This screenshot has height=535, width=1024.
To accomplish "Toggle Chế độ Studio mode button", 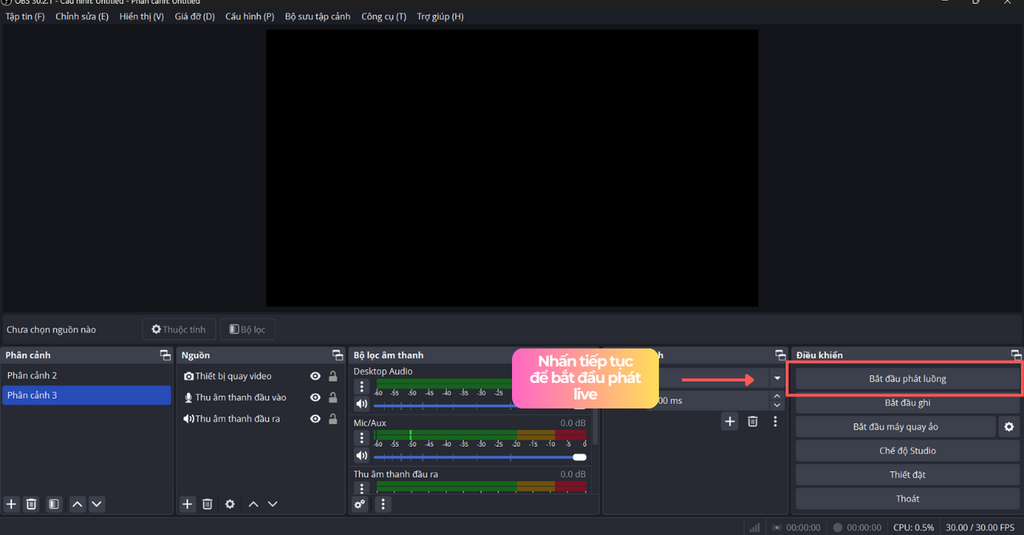I will coord(907,451).
